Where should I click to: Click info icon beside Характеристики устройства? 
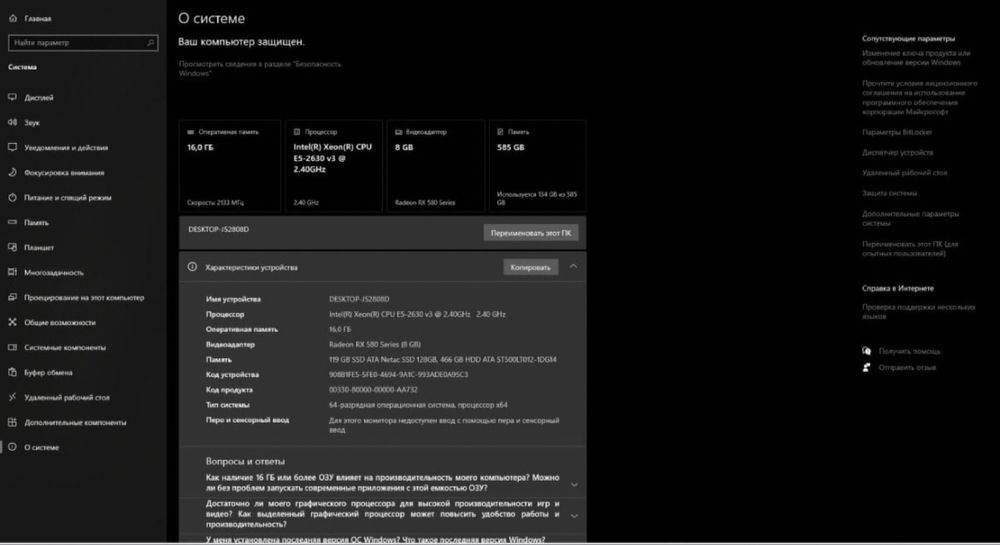coord(192,267)
